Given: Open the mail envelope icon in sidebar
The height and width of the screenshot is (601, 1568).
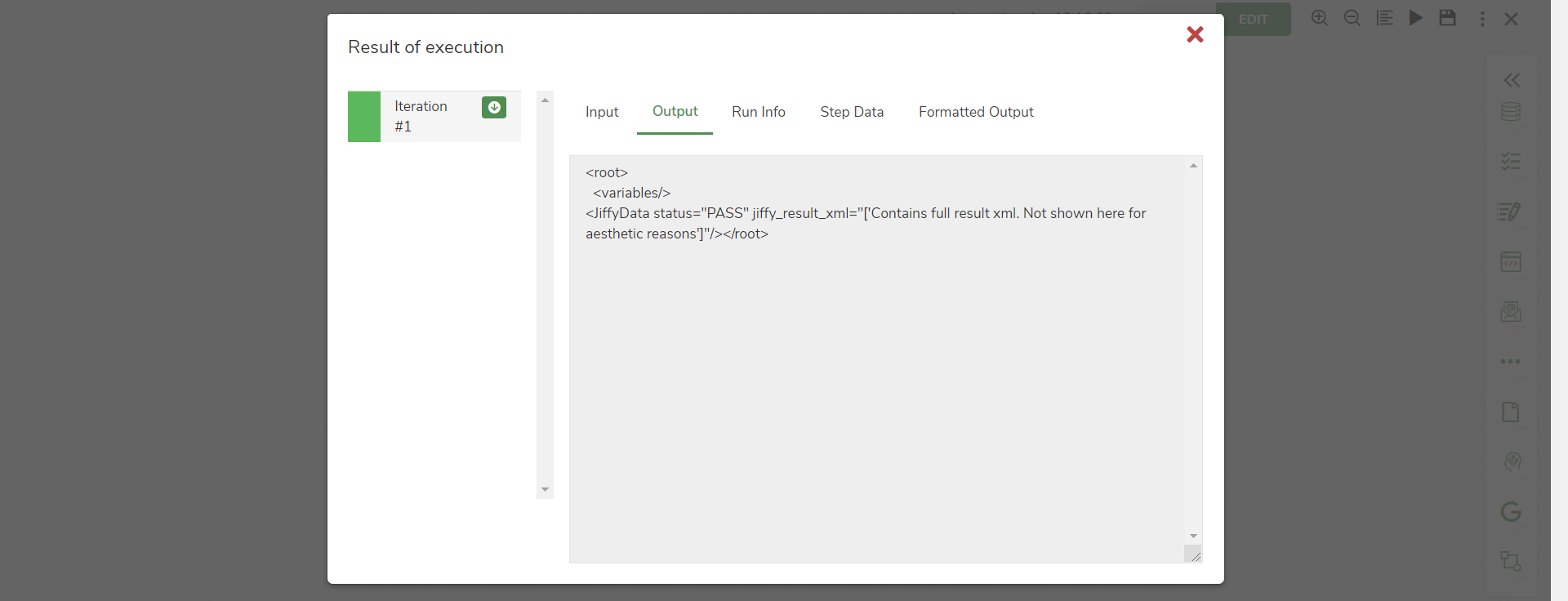Looking at the screenshot, I should (x=1511, y=311).
